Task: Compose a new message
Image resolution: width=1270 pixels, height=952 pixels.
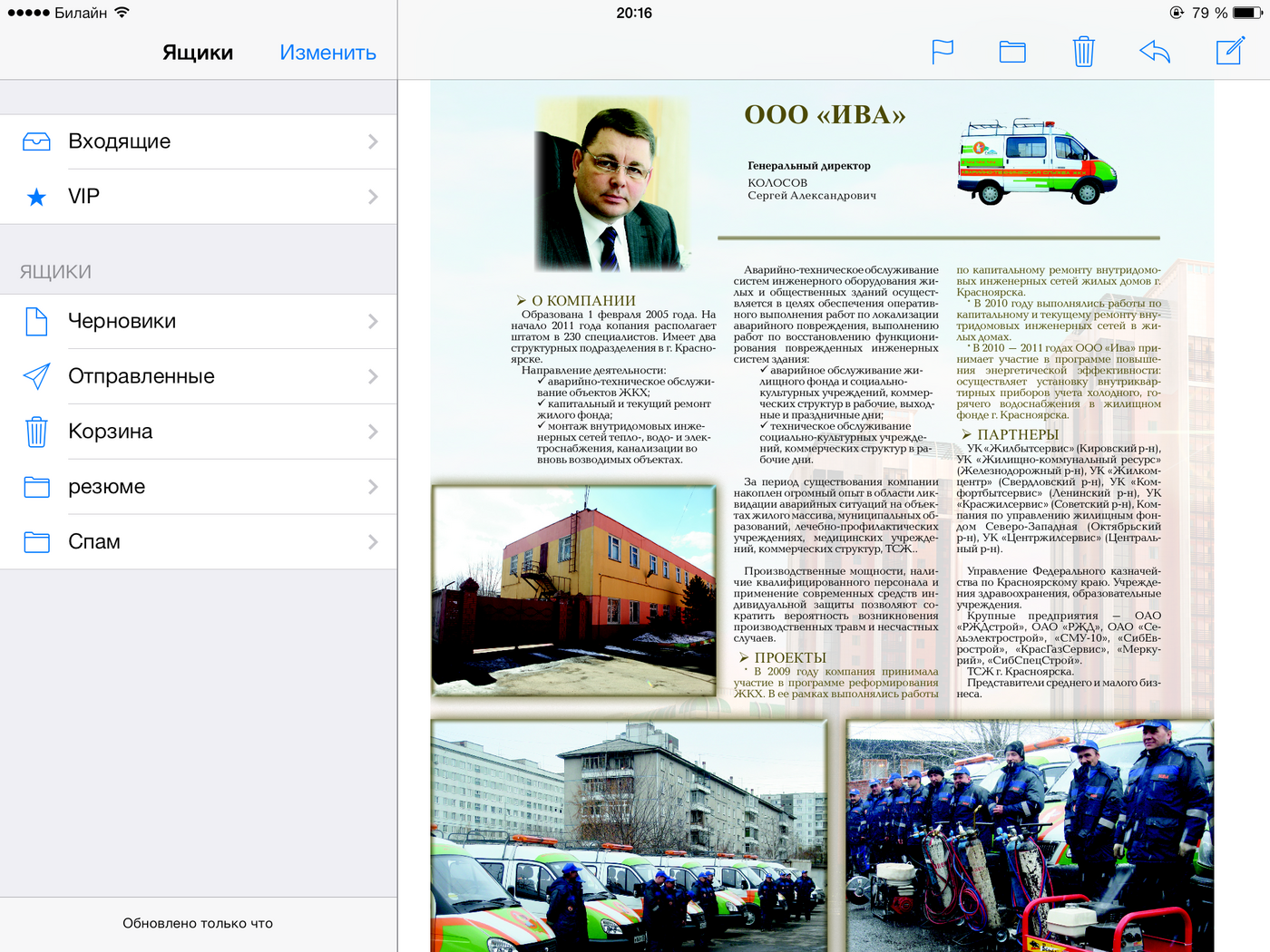Action: [1229, 51]
